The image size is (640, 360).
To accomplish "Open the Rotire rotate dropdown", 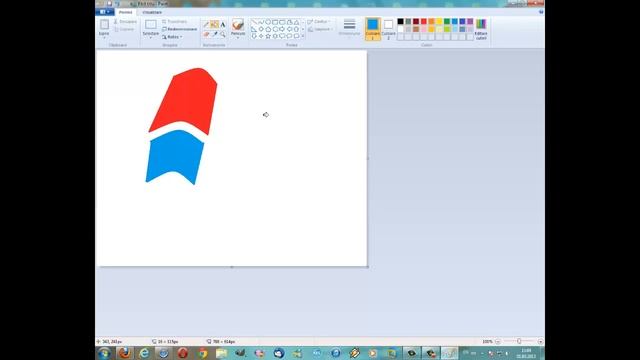I will [172, 37].
